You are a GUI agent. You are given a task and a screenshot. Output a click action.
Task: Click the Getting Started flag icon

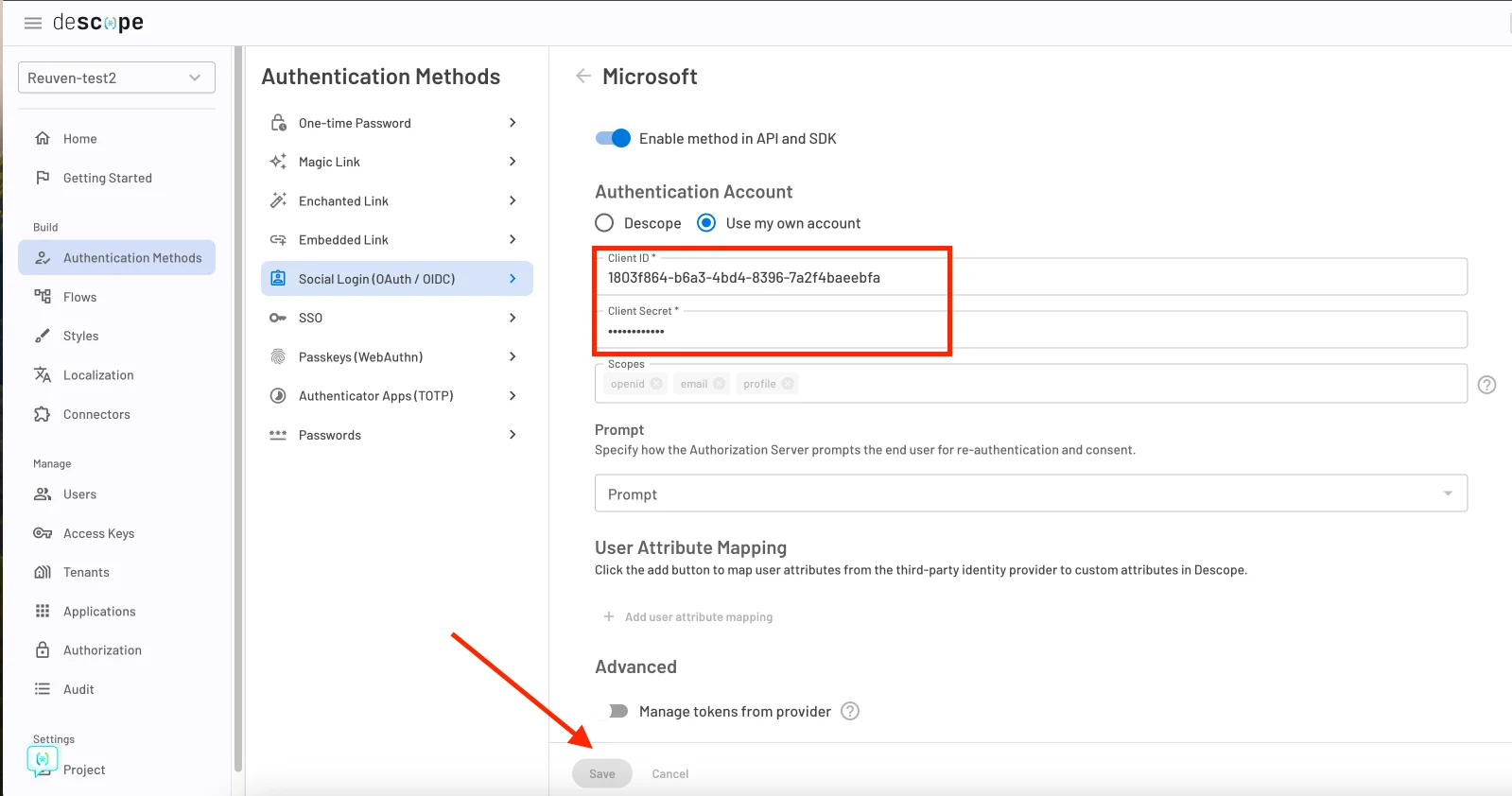point(43,178)
